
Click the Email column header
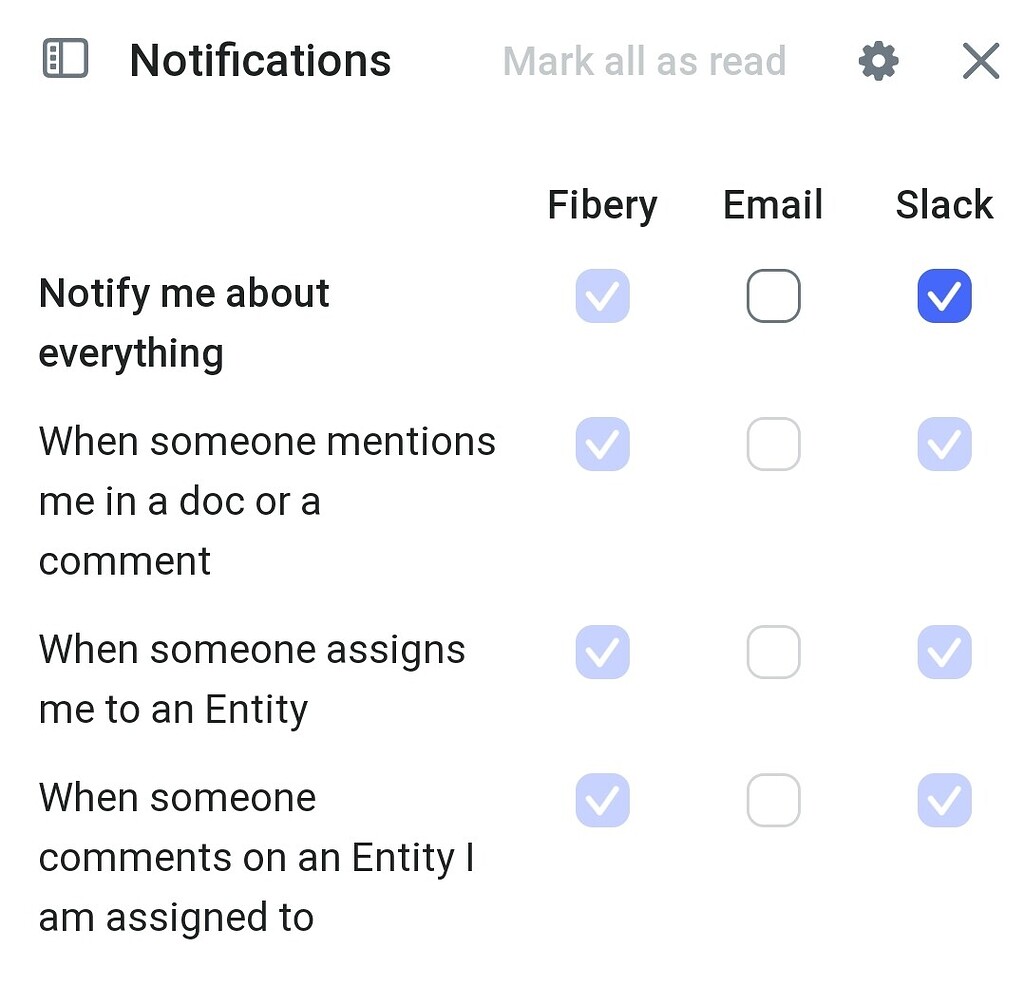point(772,204)
